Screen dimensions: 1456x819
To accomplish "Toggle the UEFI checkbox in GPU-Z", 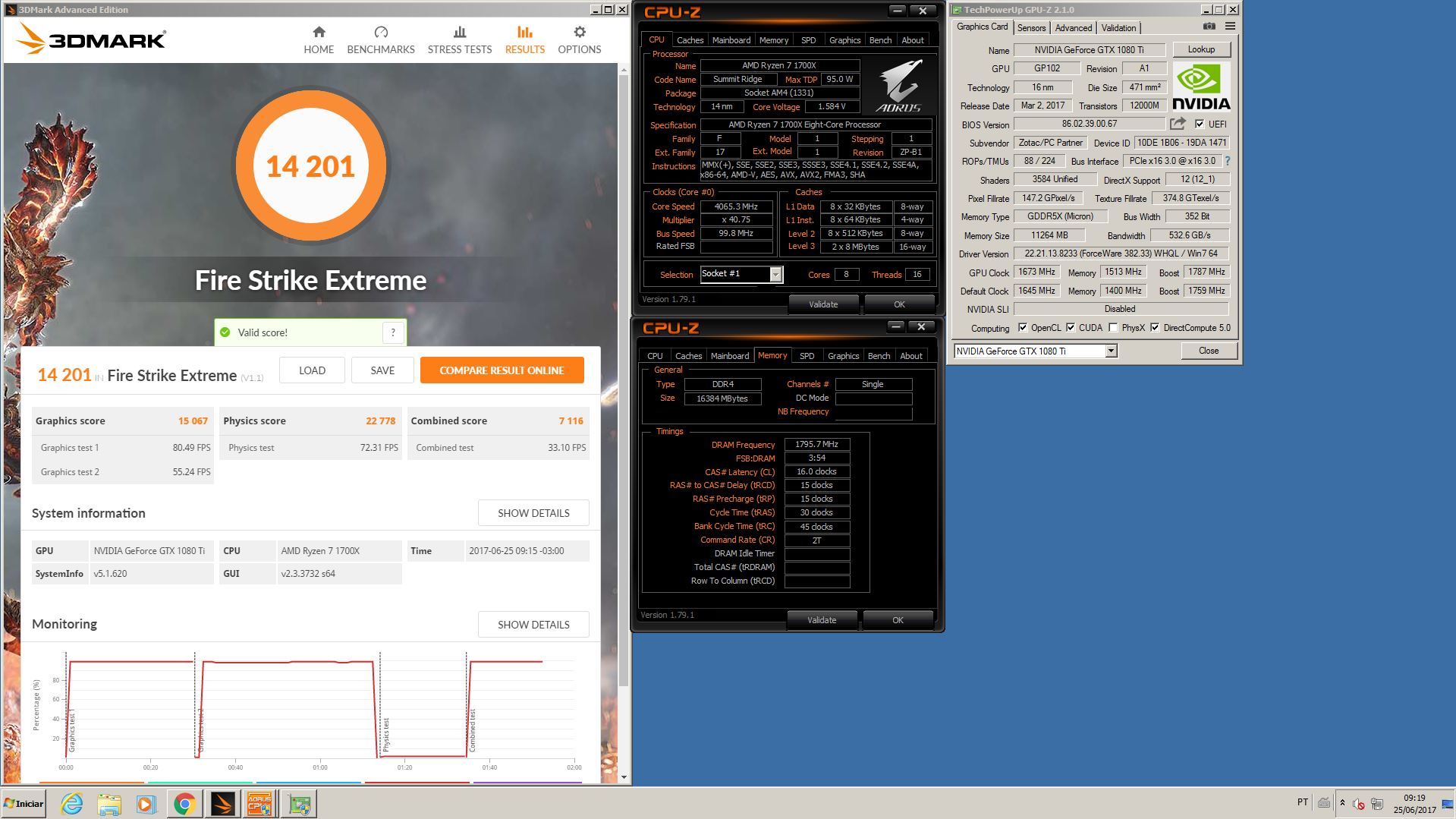I will coord(1200,124).
